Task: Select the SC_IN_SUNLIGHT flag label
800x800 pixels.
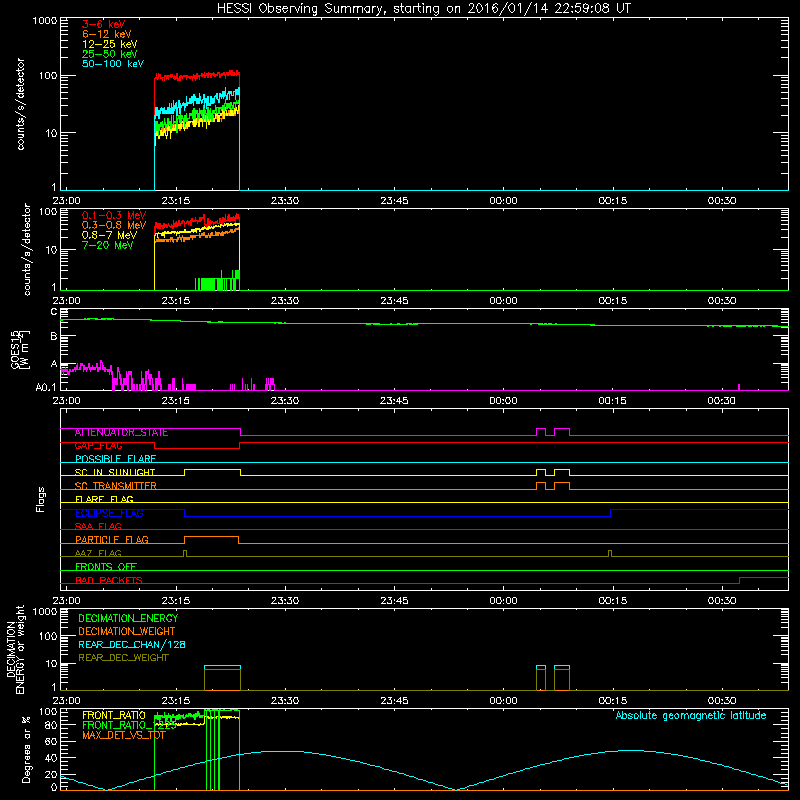Action: click(115, 472)
